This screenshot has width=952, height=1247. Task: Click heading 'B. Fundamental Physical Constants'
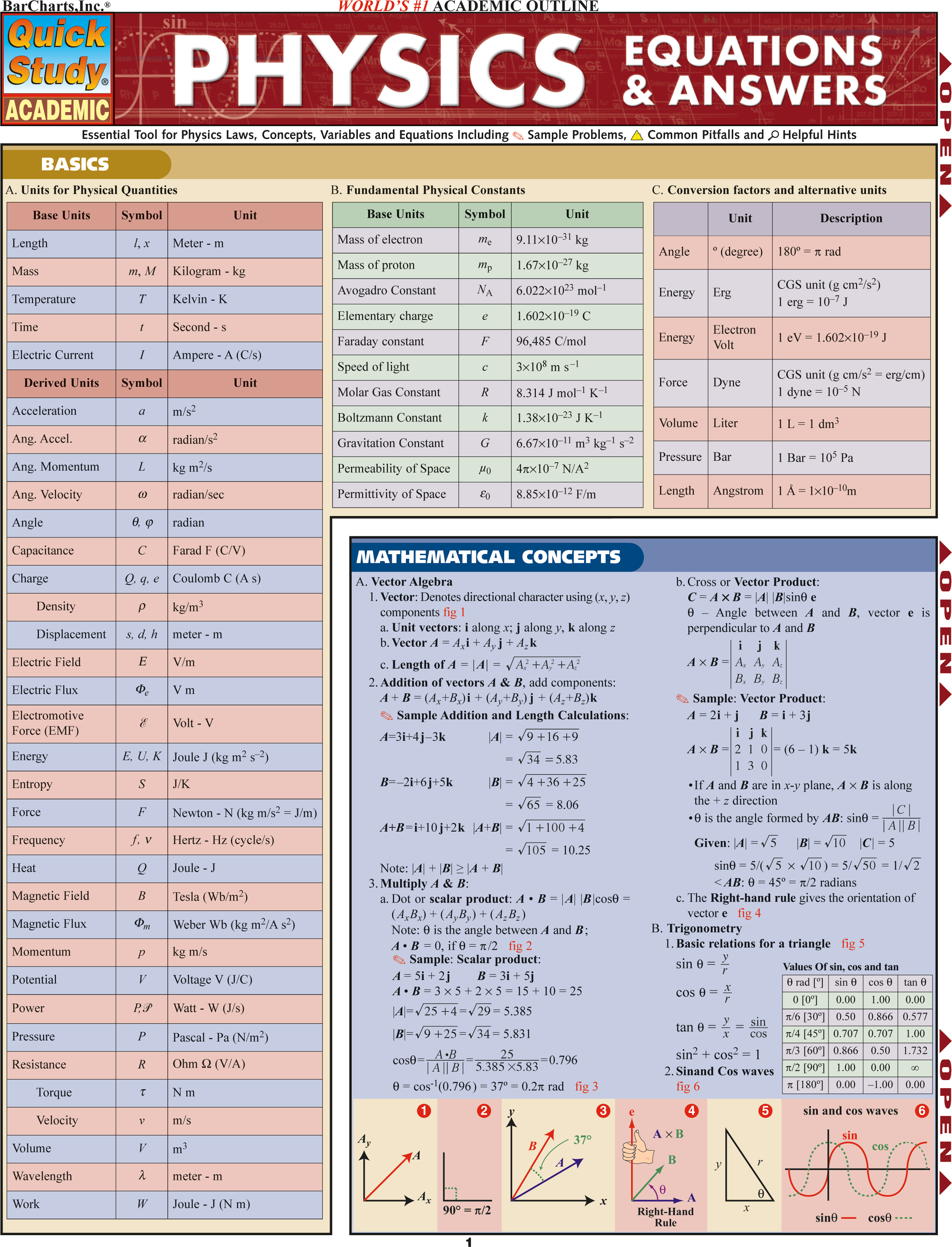click(428, 190)
